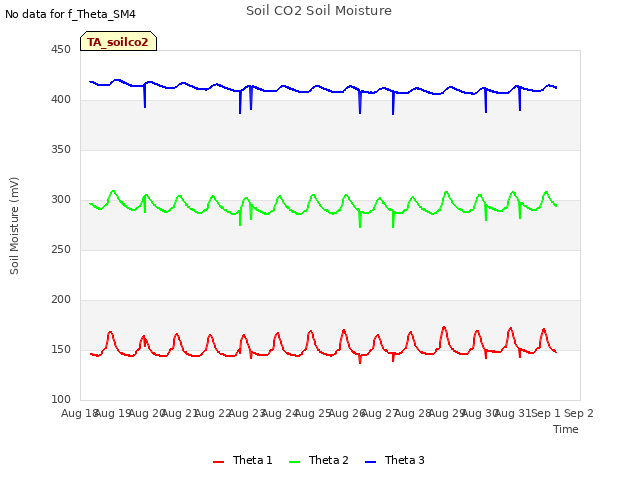Click the 300 y-axis label
Image resolution: width=640 pixels, height=480 pixels.
(x=61, y=200)
